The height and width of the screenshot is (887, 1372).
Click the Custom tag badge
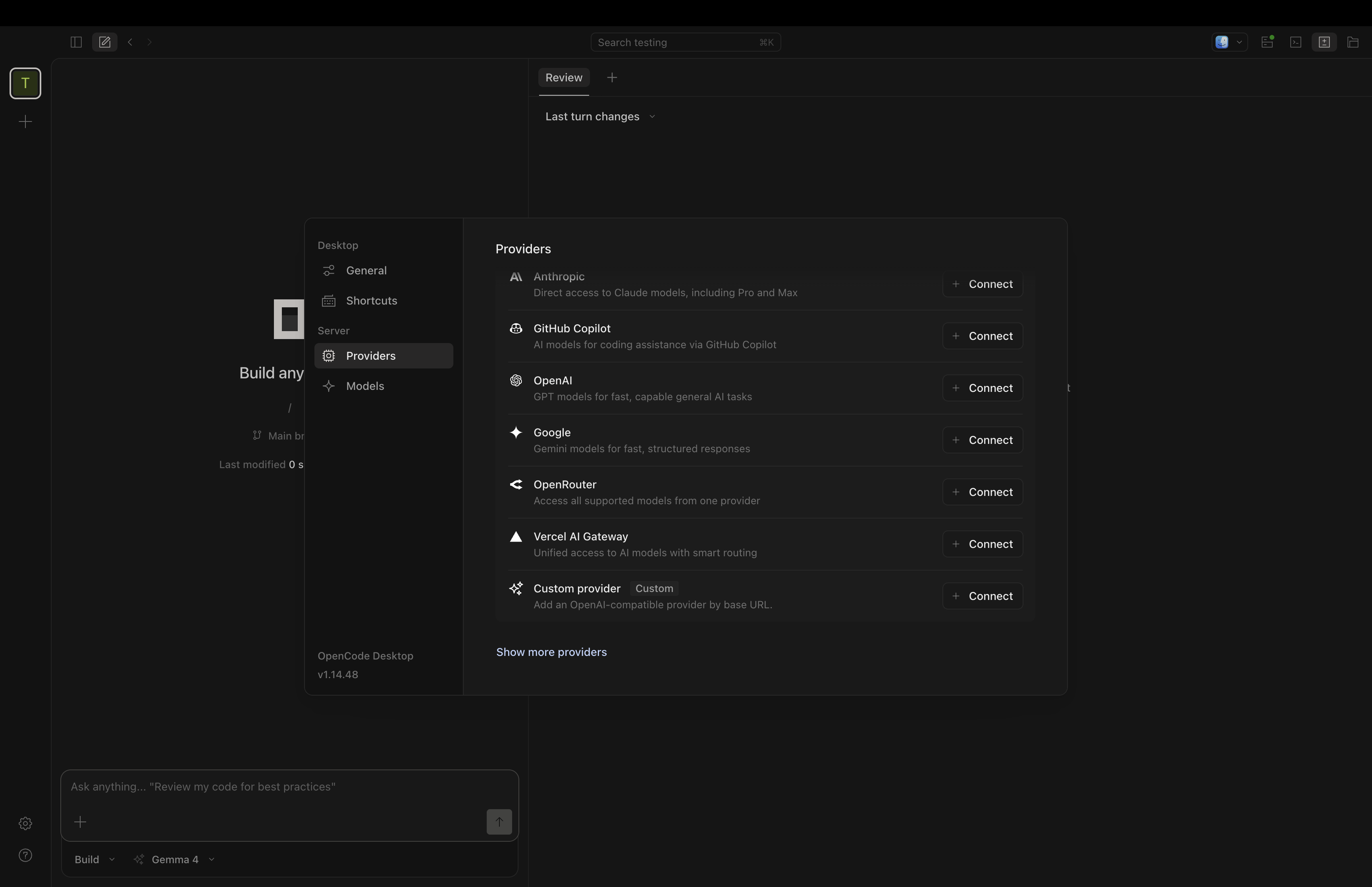point(654,588)
